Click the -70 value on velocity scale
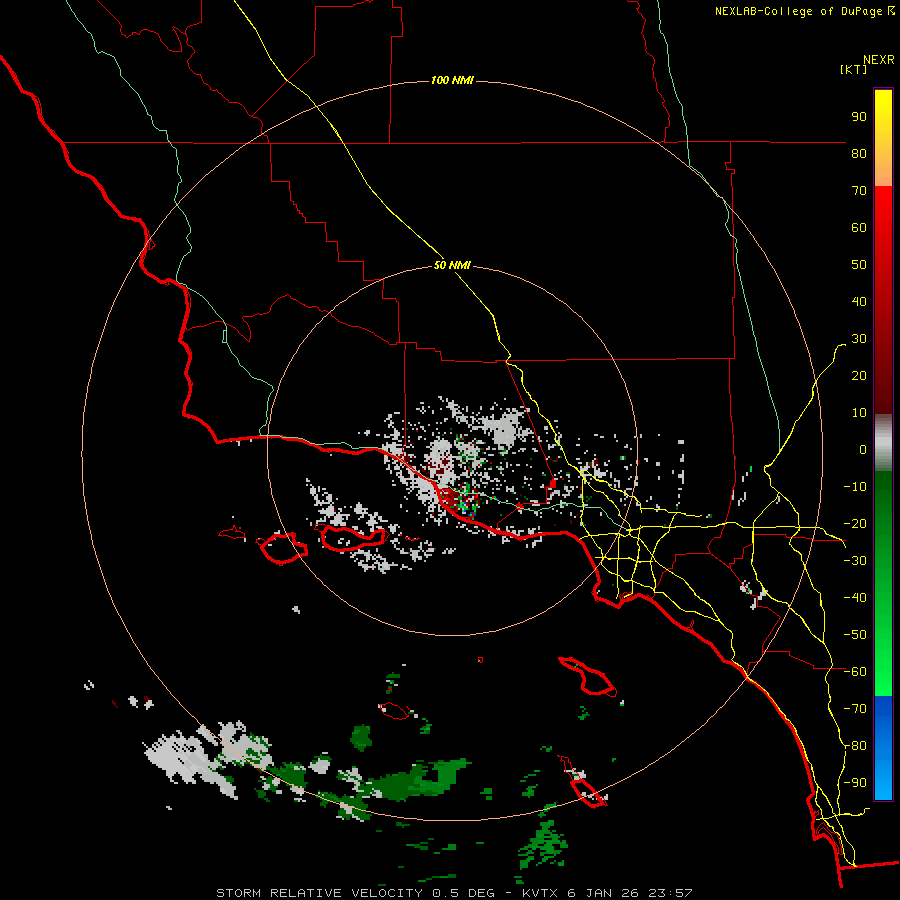 [x=855, y=709]
